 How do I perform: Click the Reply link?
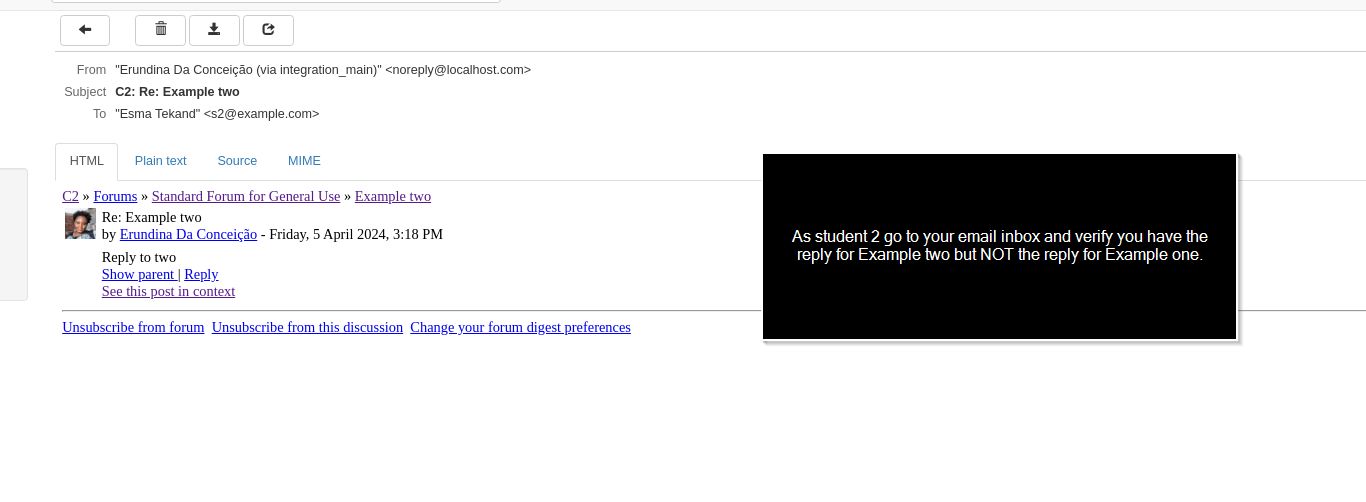click(201, 274)
